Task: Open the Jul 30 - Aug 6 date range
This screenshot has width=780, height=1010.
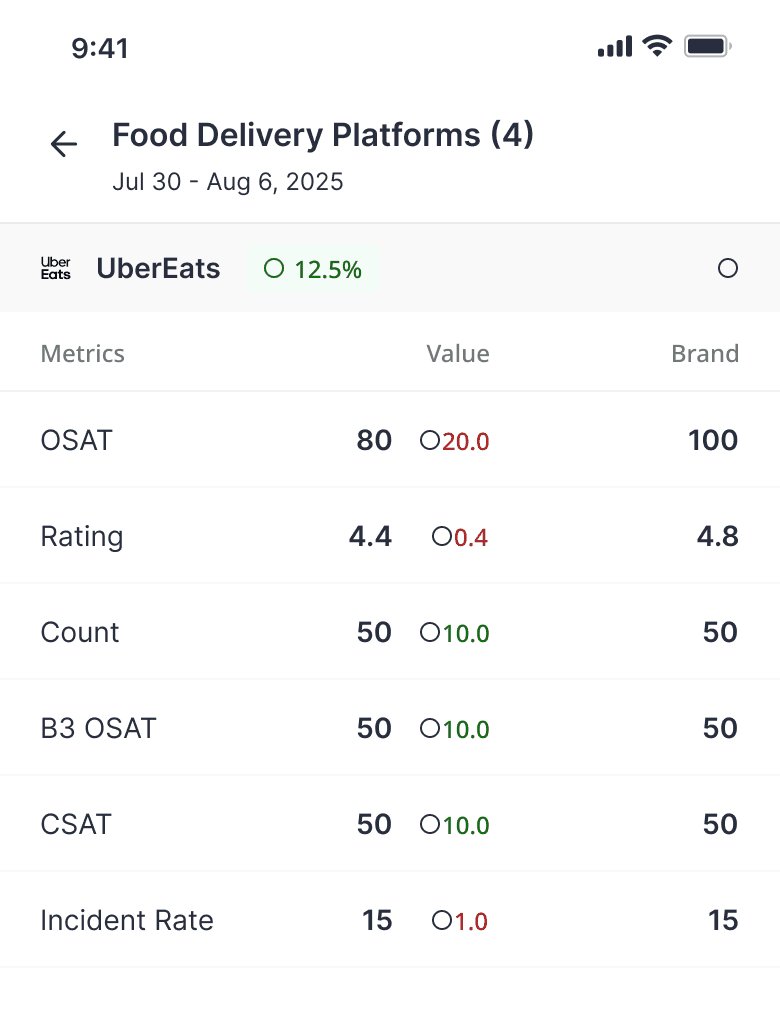Action: (x=228, y=182)
